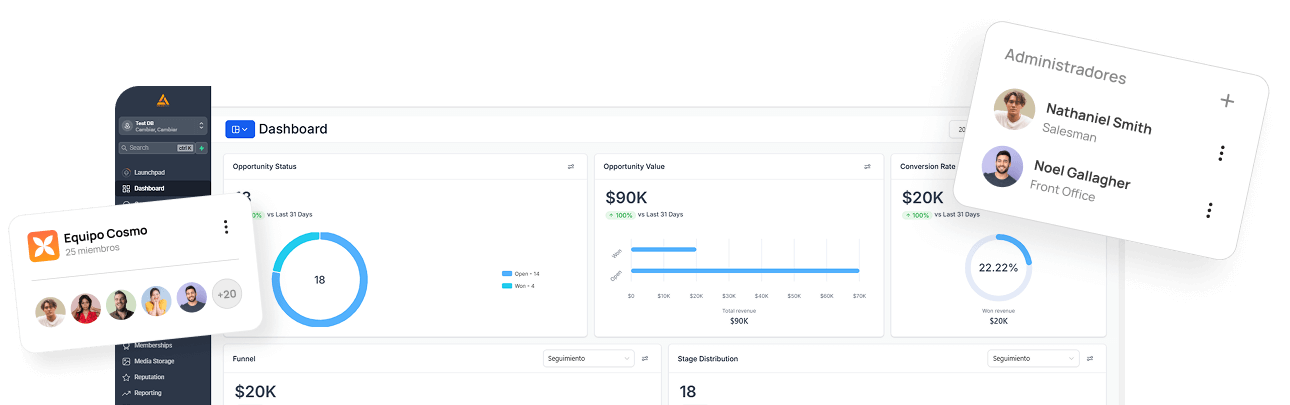1290x405 pixels.
Task: Click the plus icon in Administradores card
Action: pyautogui.click(x=1228, y=100)
